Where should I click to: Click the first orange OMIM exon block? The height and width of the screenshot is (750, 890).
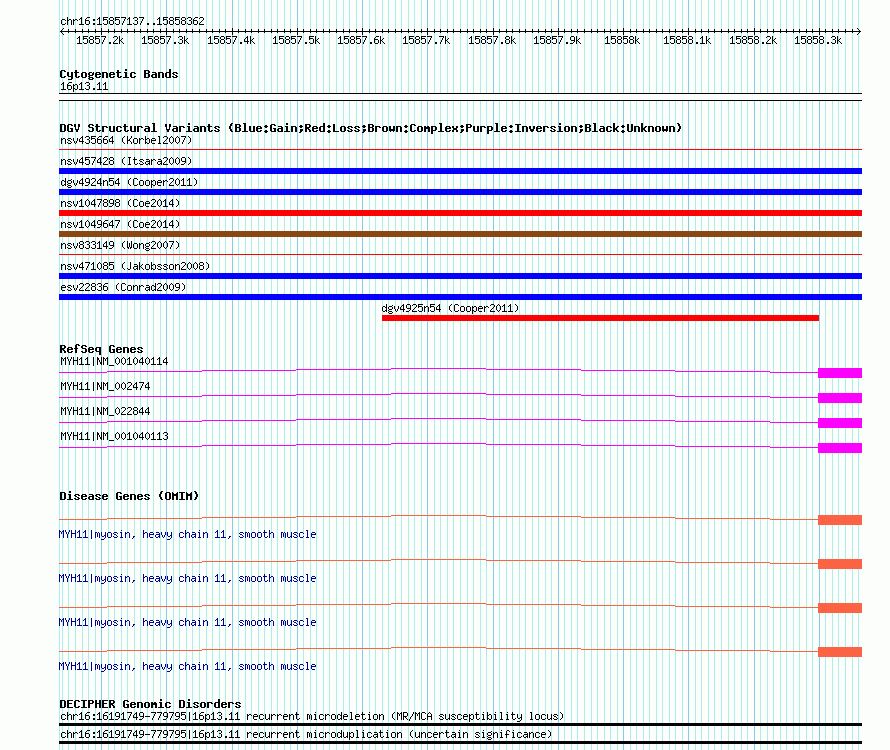840,520
